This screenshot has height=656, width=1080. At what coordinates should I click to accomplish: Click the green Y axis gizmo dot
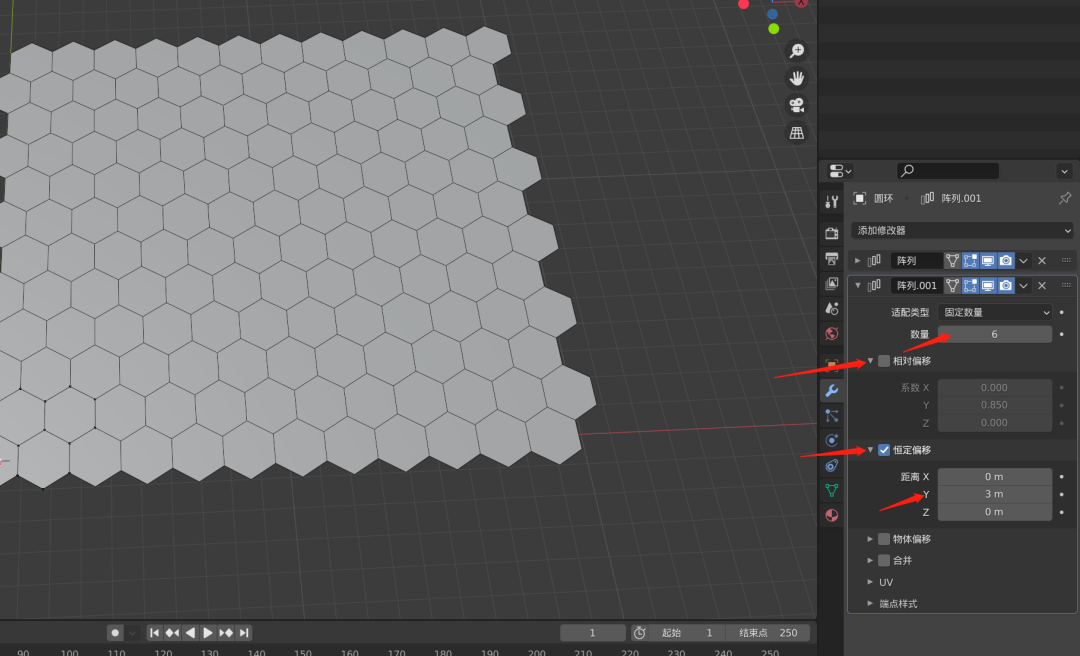pos(773,28)
